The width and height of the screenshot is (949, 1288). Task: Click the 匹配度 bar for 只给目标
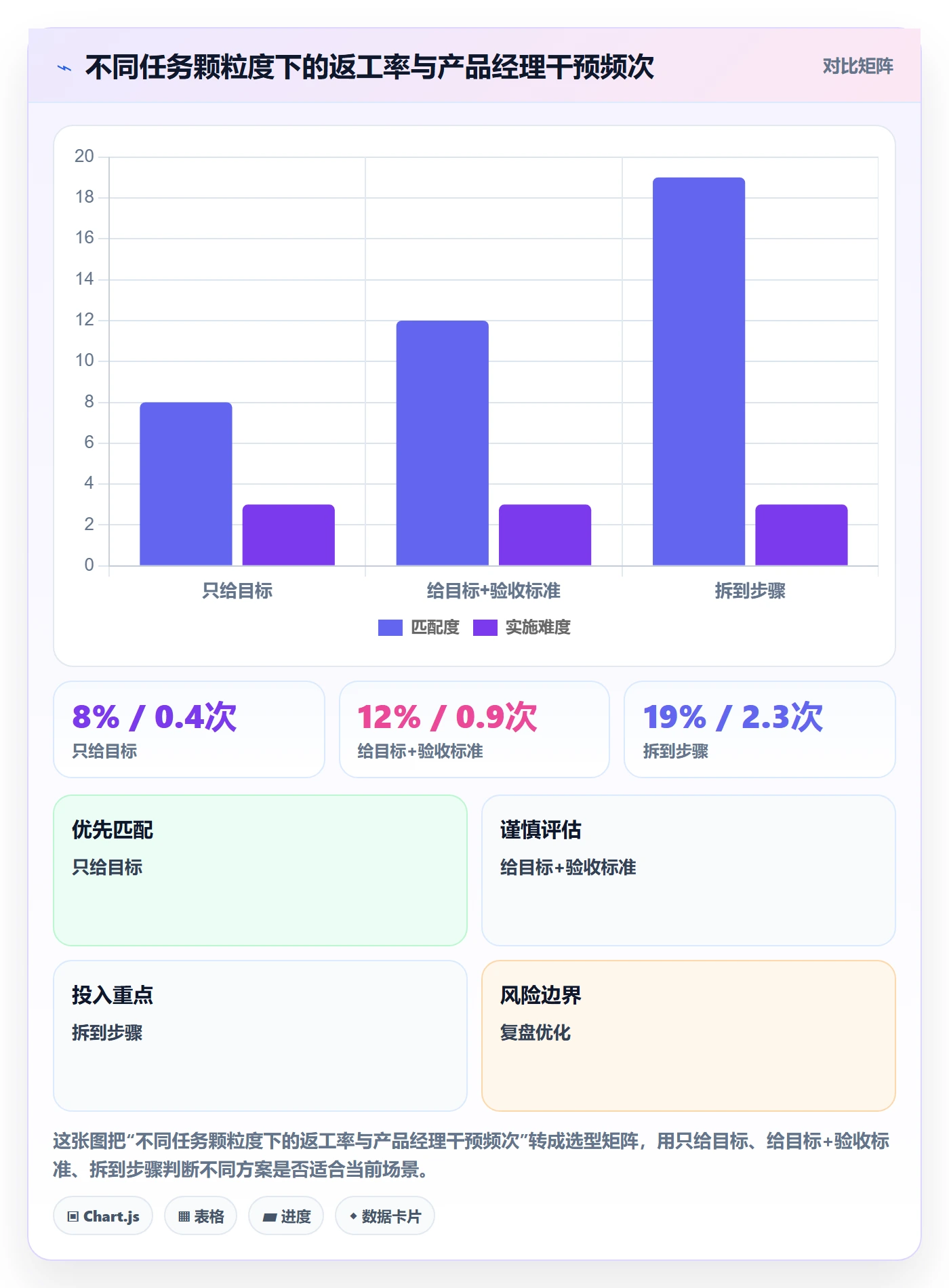point(186,484)
